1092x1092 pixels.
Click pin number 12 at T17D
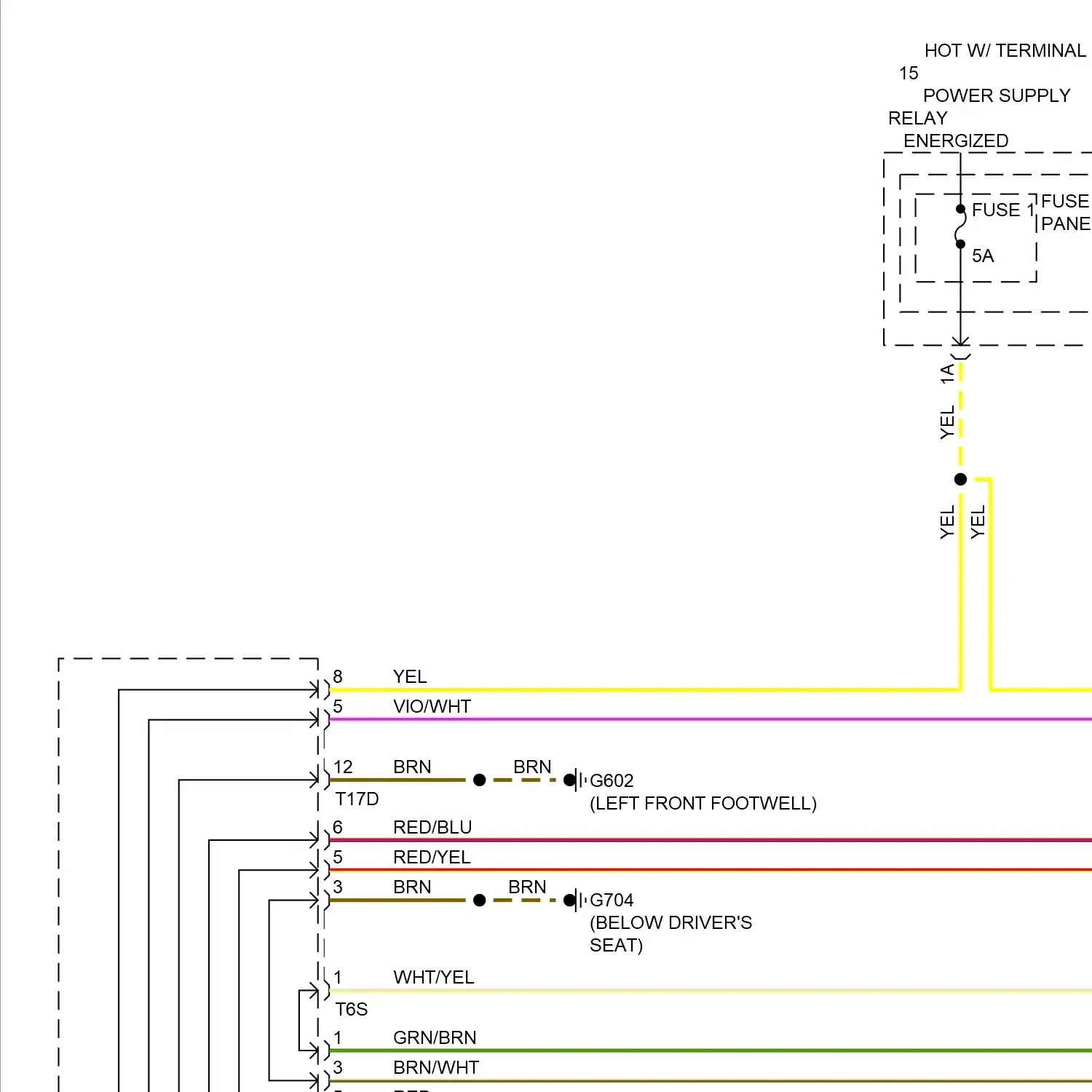(x=343, y=767)
